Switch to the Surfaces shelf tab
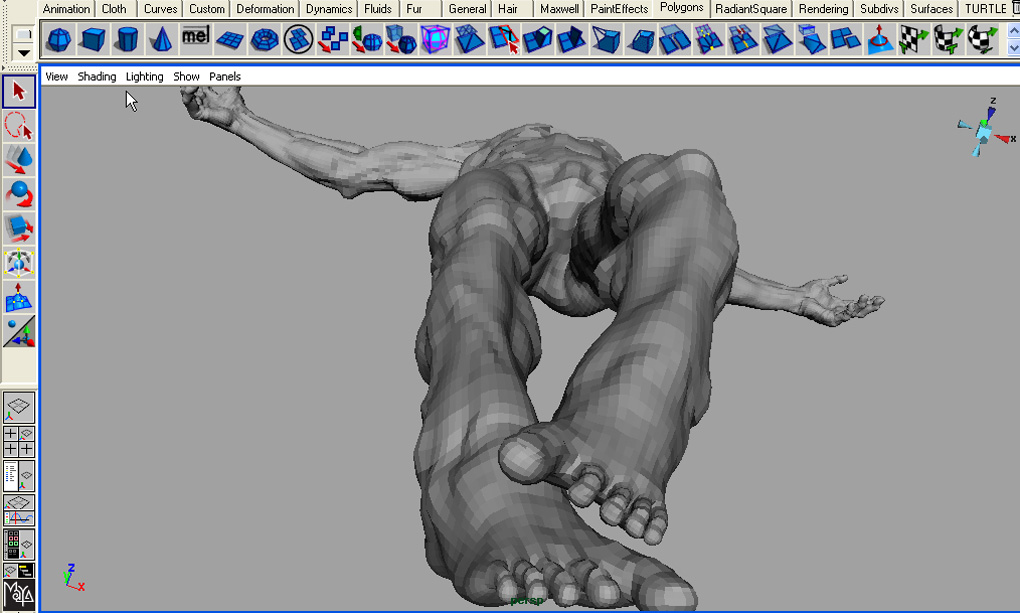1020x613 pixels. (x=932, y=8)
